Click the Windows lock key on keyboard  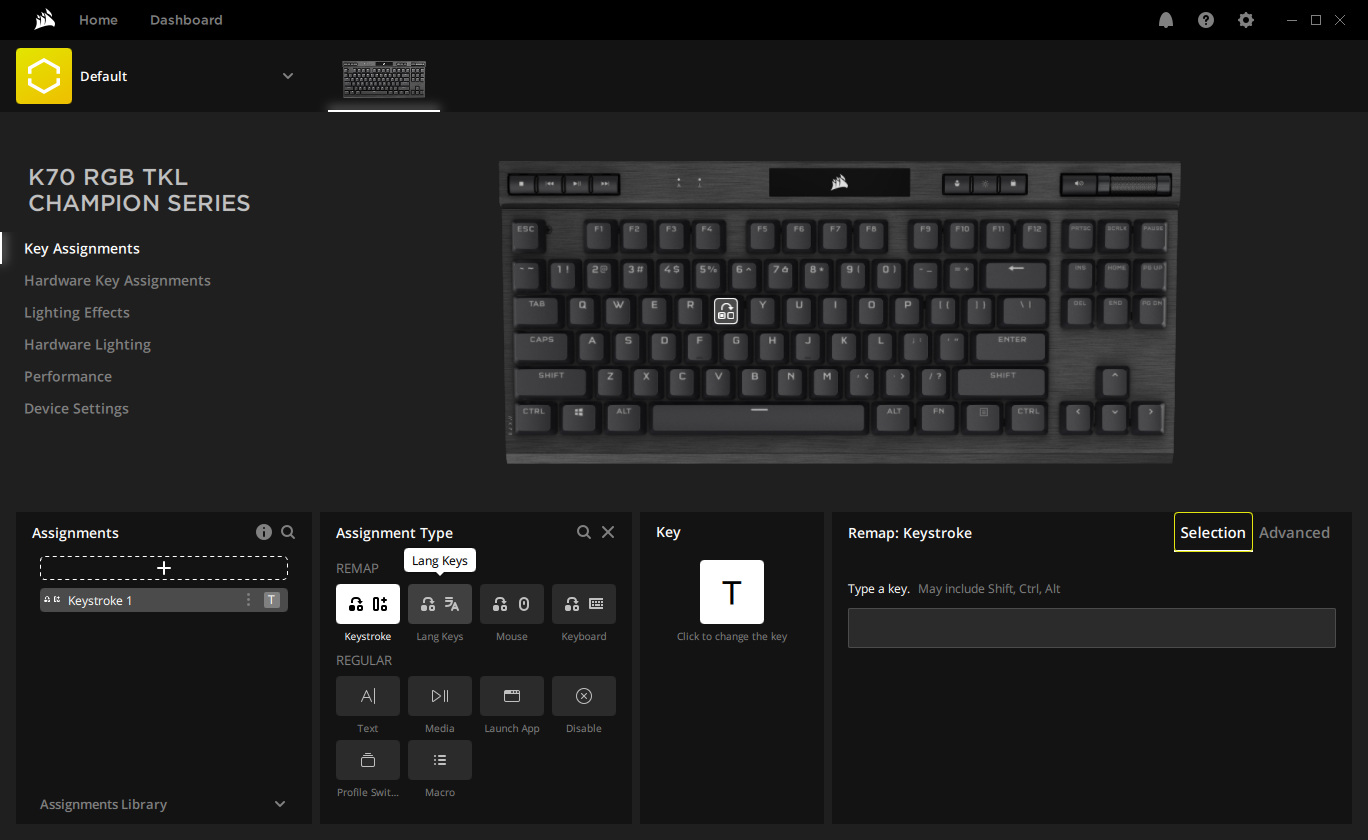coord(1013,184)
